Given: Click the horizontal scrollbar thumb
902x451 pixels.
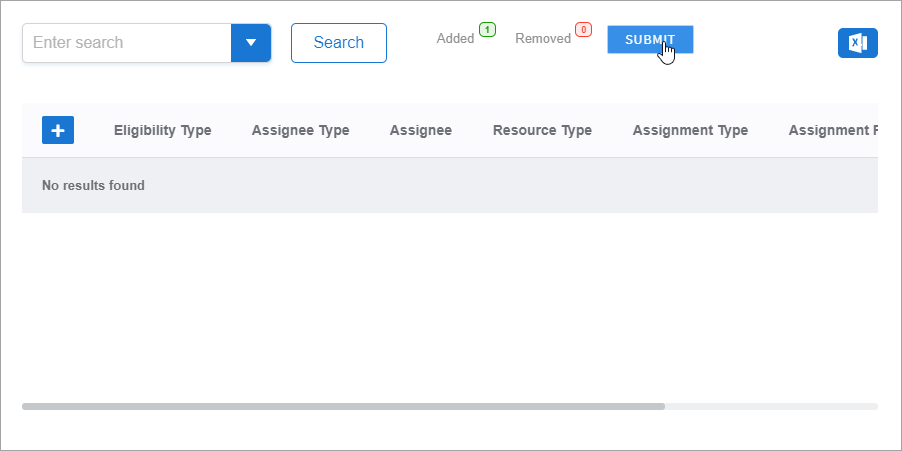Looking at the screenshot, I should tap(343, 406).
